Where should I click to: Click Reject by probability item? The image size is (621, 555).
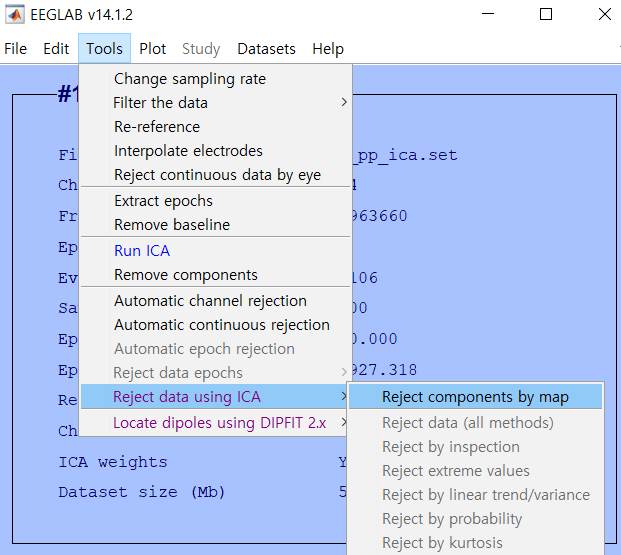[475, 519]
